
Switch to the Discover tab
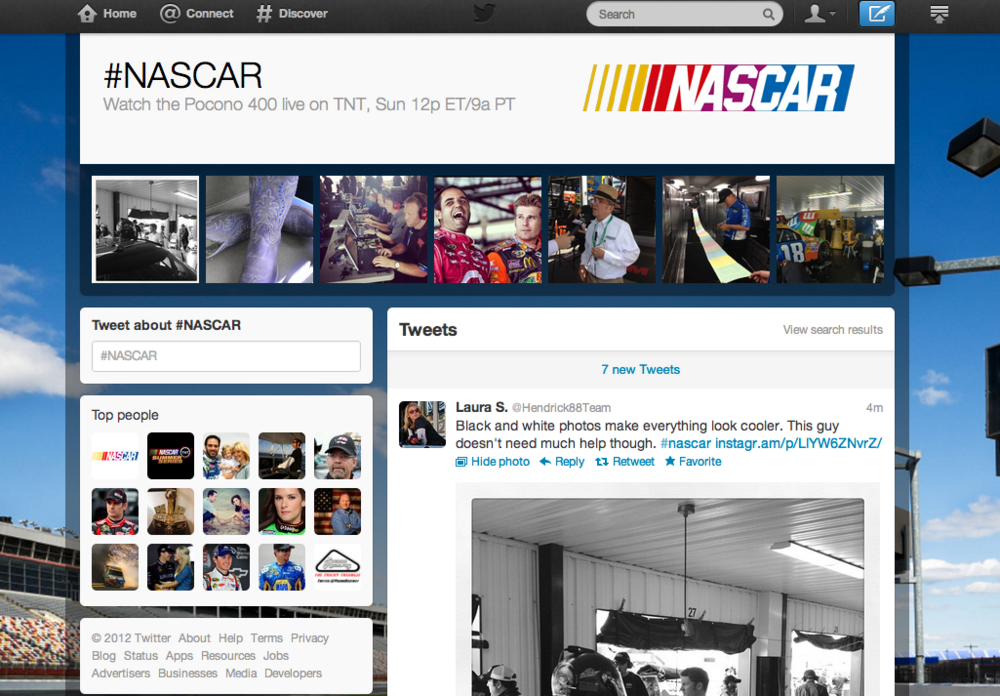tap(291, 13)
